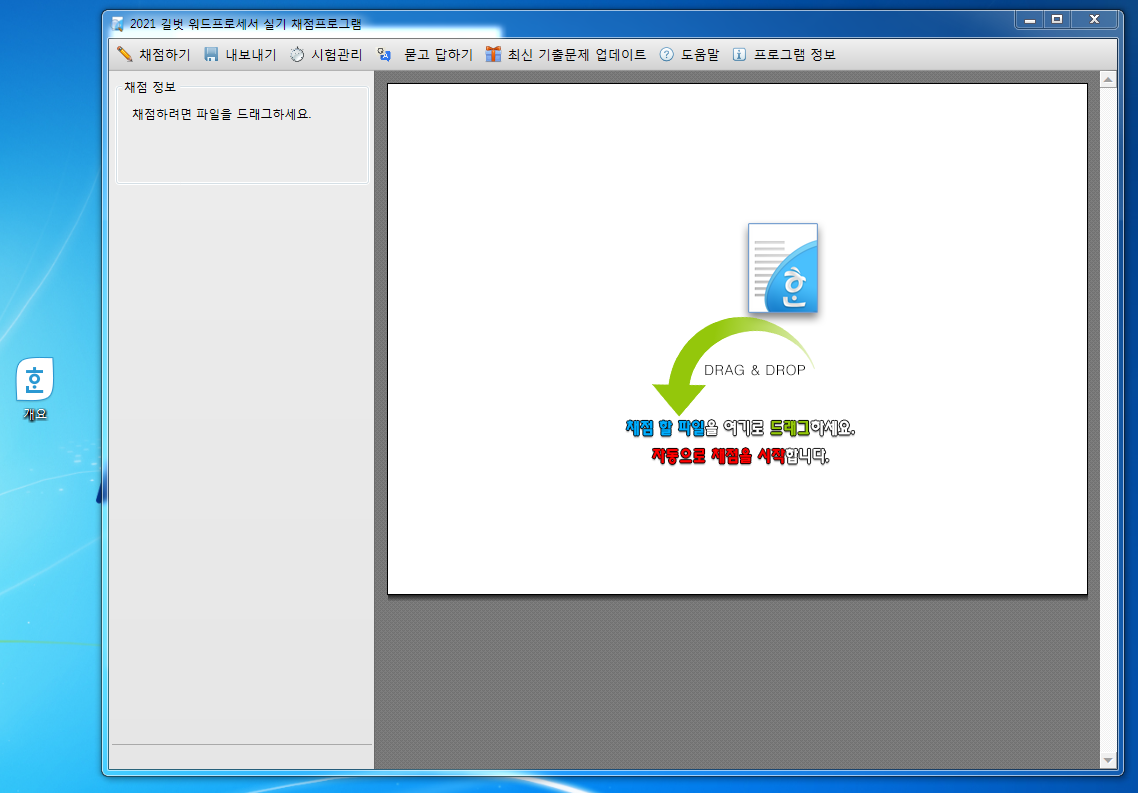The height and width of the screenshot is (793, 1138).
Task: Maximize the 채점프로그램 window
Action: tap(1056, 20)
